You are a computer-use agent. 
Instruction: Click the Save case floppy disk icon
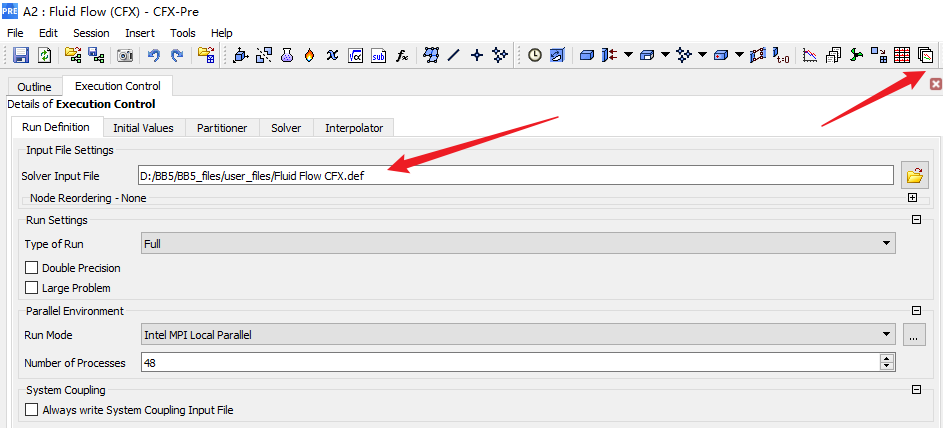pyautogui.click(x=21, y=55)
